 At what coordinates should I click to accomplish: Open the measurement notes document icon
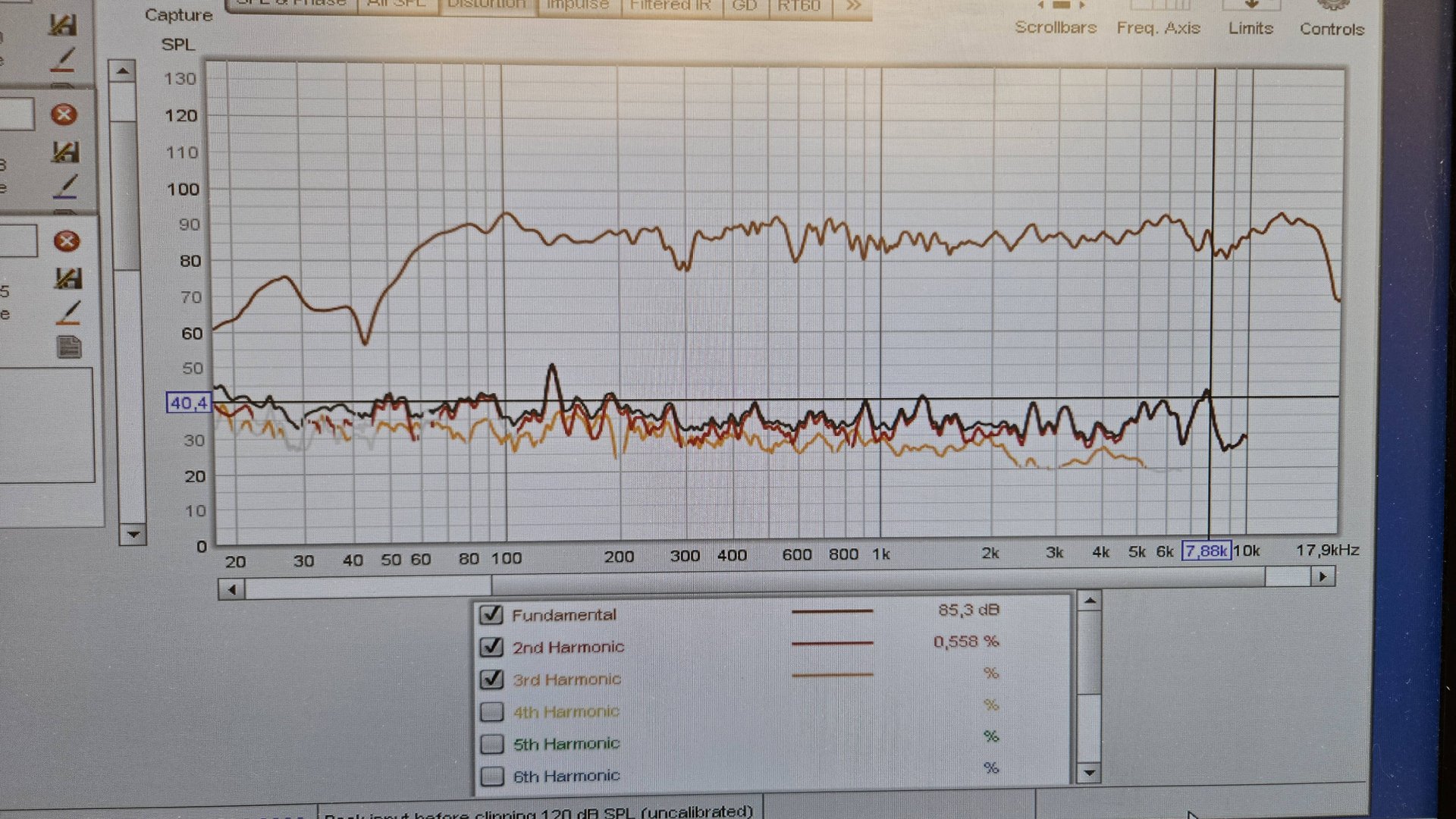(69, 347)
